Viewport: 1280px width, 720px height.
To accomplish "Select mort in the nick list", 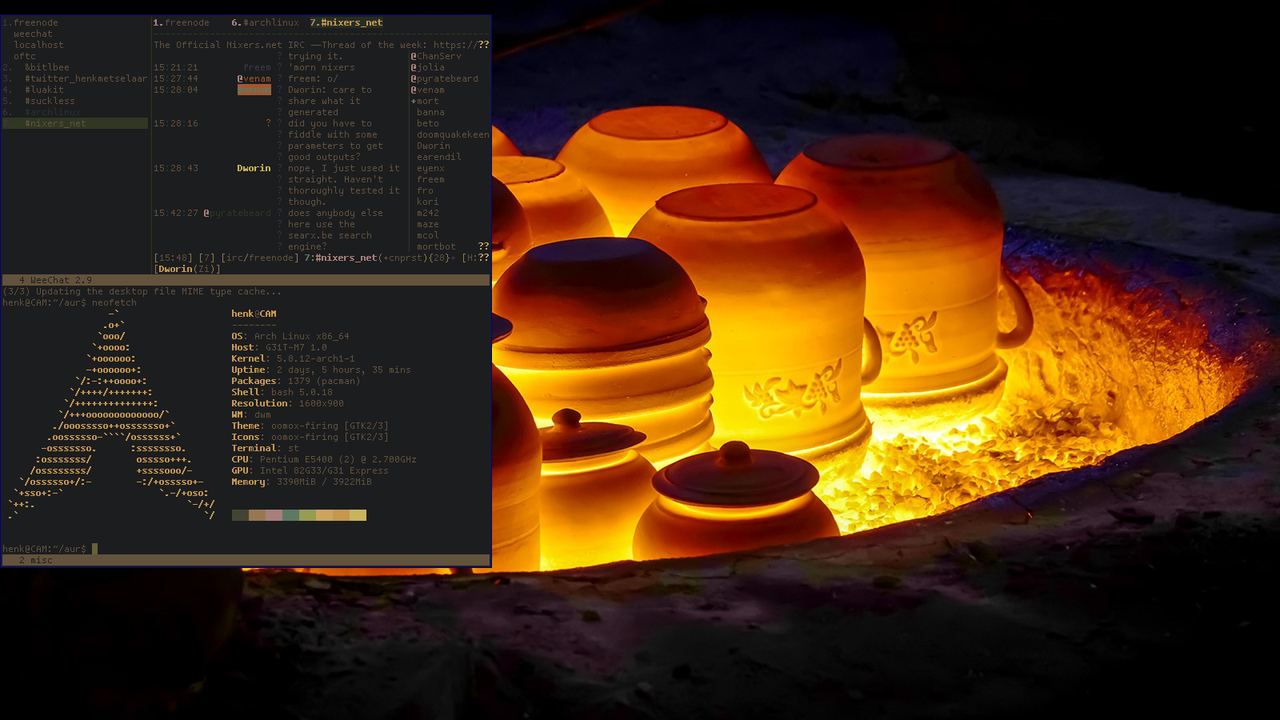I will [425, 101].
